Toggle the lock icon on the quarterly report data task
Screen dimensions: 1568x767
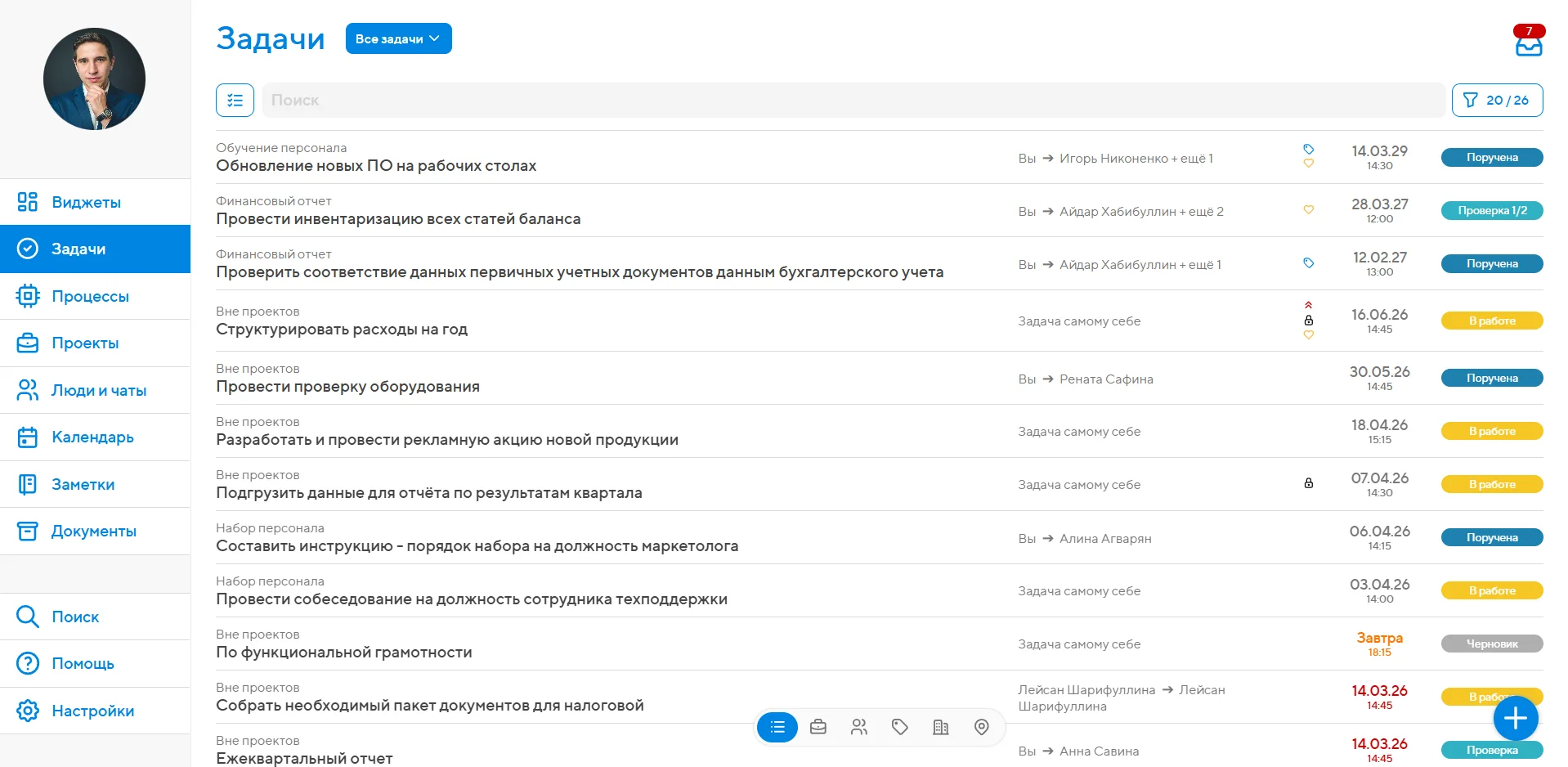click(1308, 483)
